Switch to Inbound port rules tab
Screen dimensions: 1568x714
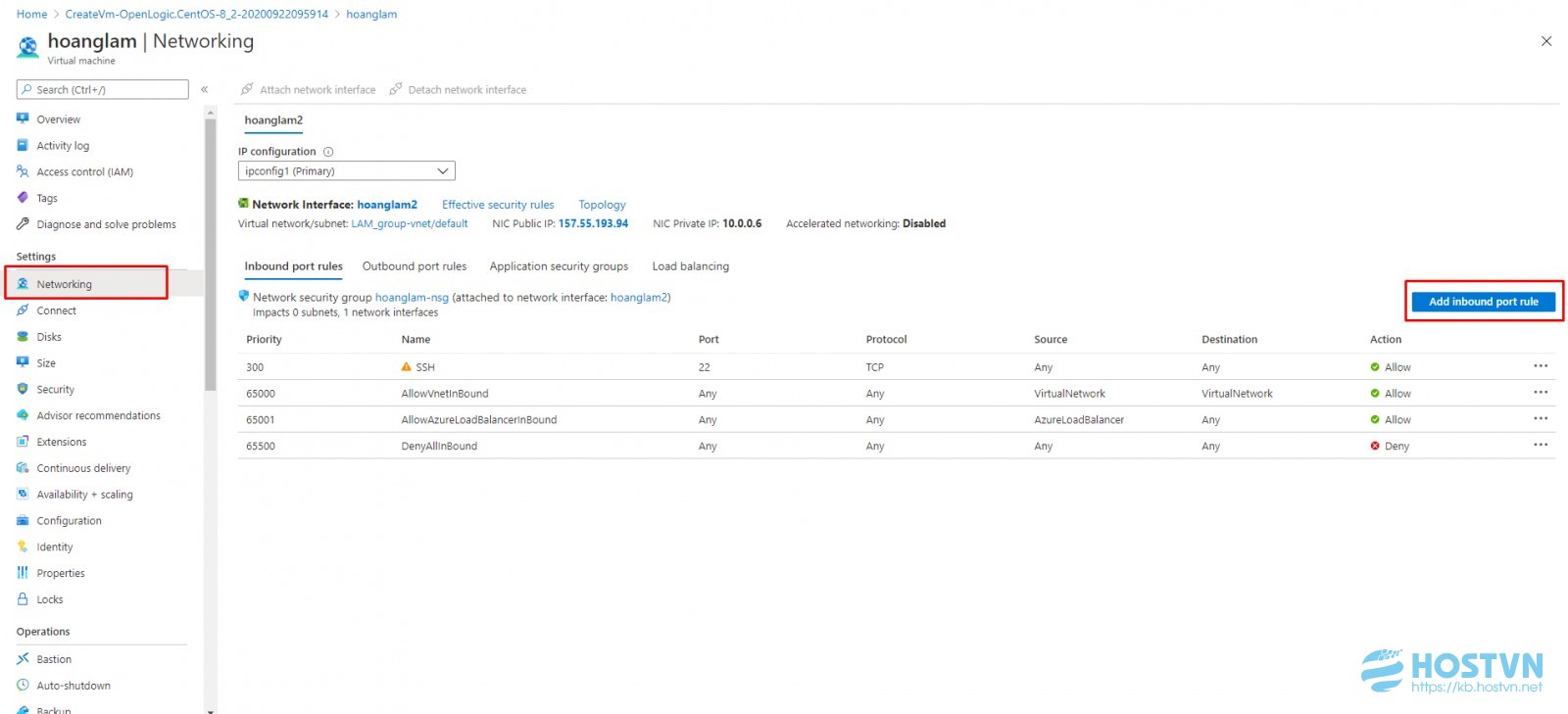click(293, 266)
